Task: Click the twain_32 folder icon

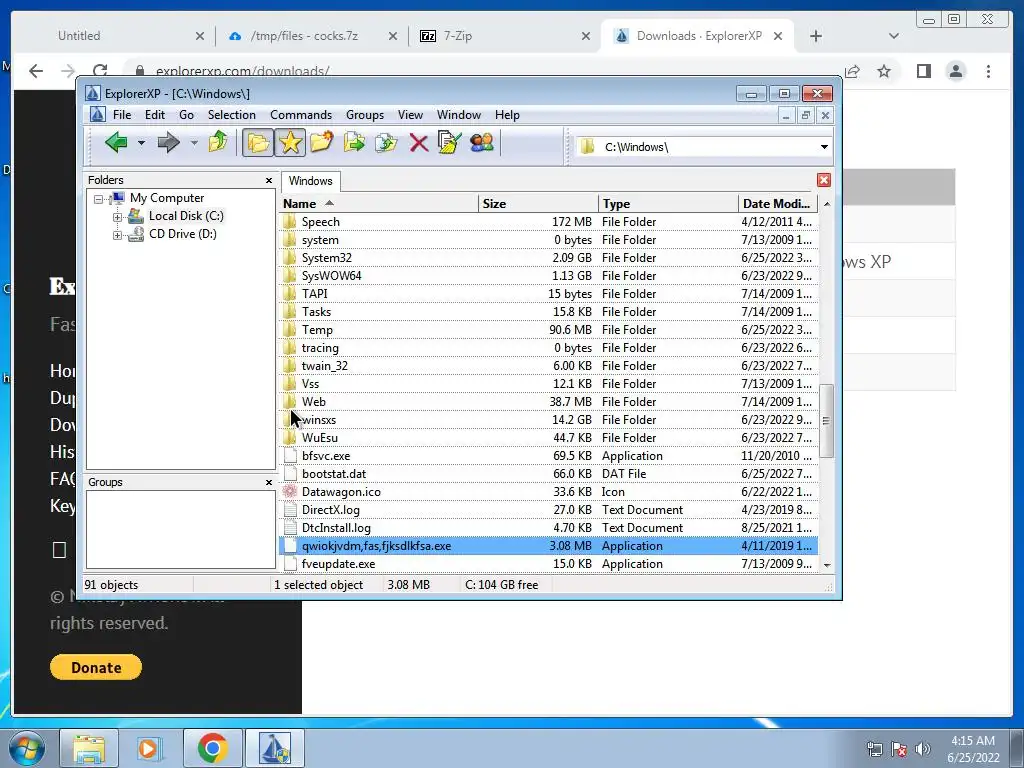Action: coord(289,366)
